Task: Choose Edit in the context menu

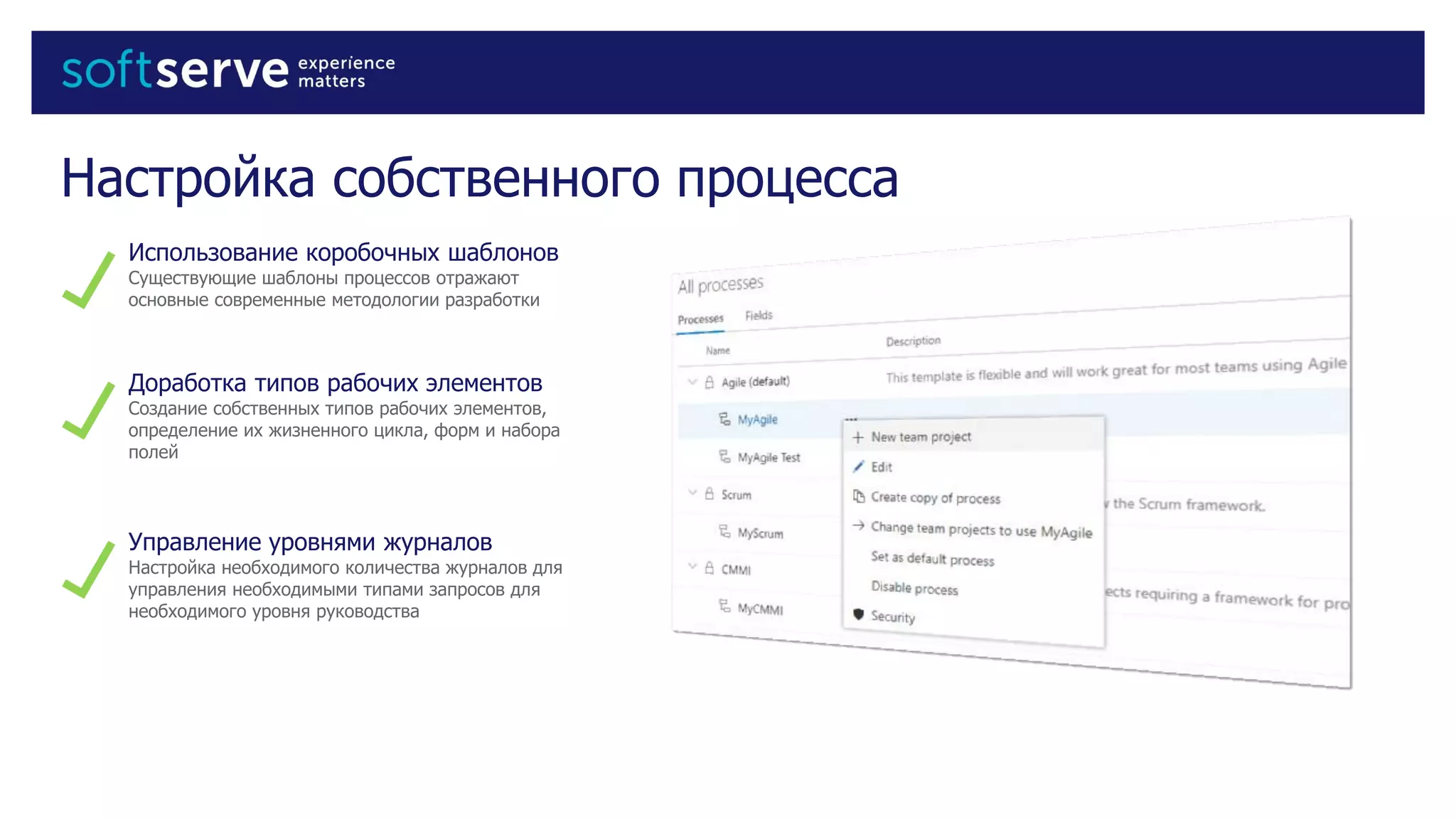Action: click(973, 467)
